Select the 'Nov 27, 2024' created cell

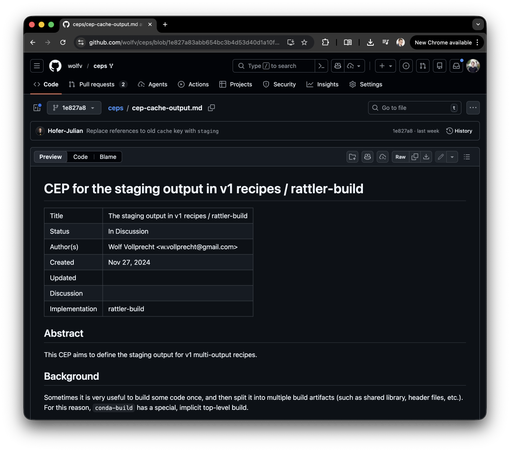pos(178,262)
